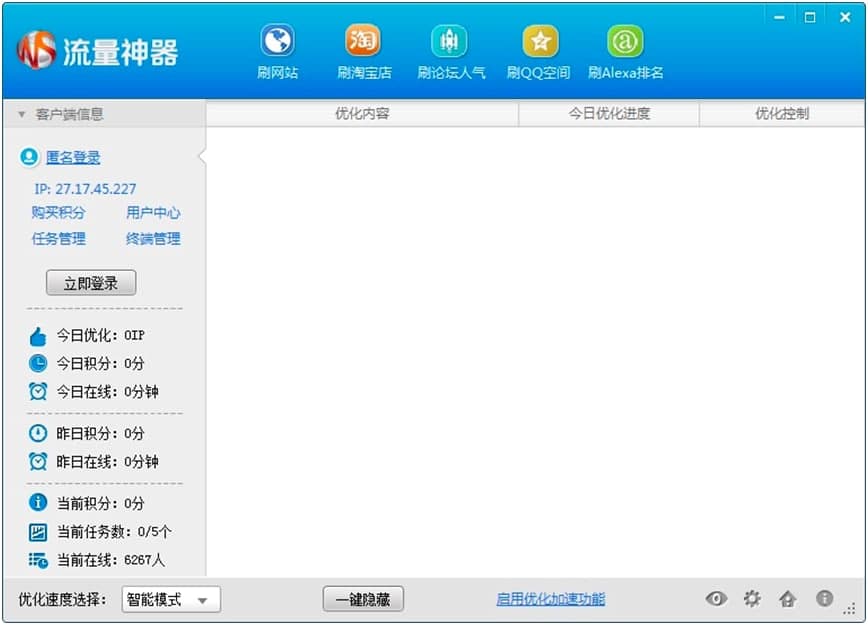This screenshot has height=625, width=868.
Task: Click the 当前在线: 6267人 text
Action: (111, 560)
